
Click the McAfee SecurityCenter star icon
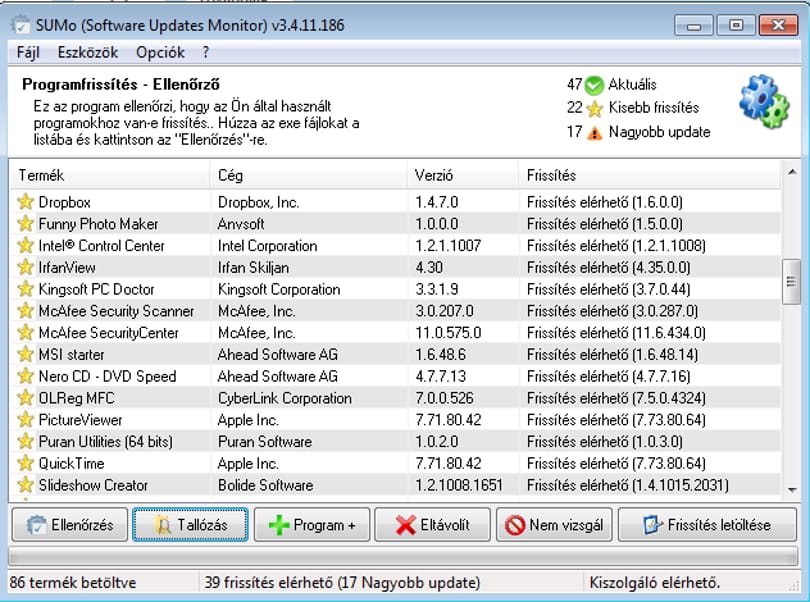25,332
